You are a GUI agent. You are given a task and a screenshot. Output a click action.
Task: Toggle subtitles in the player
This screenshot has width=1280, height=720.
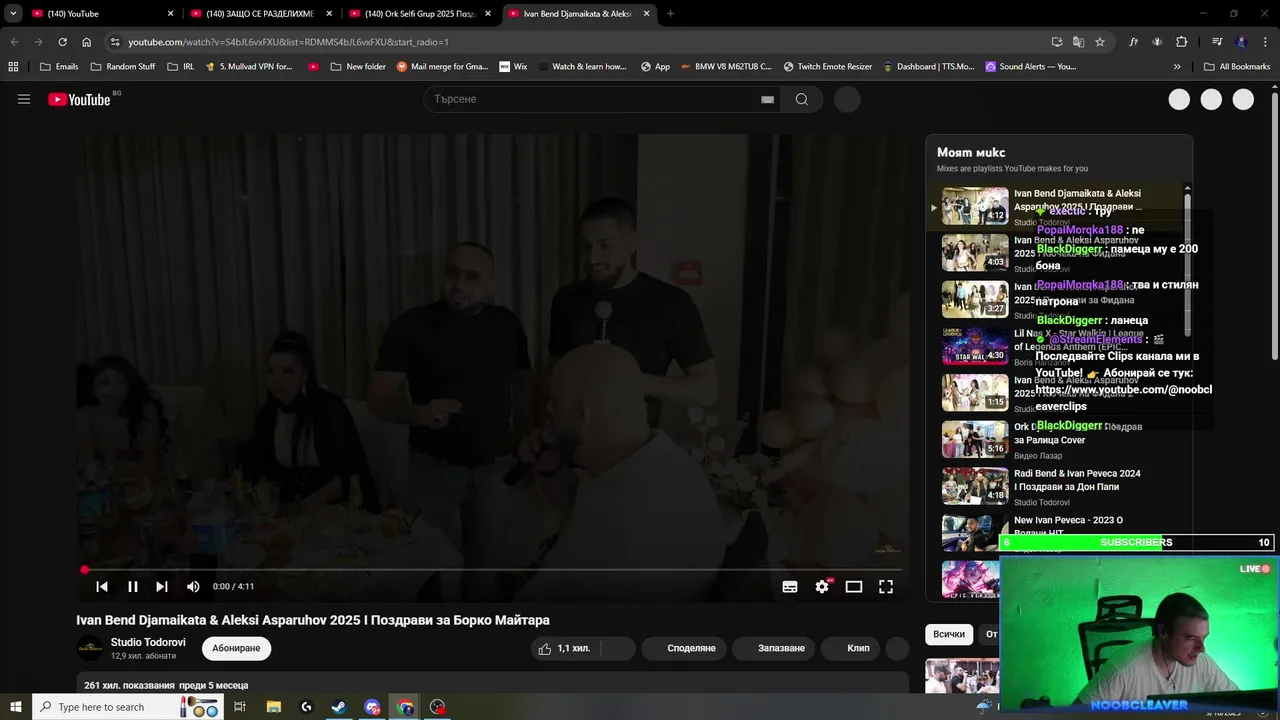coord(790,587)
